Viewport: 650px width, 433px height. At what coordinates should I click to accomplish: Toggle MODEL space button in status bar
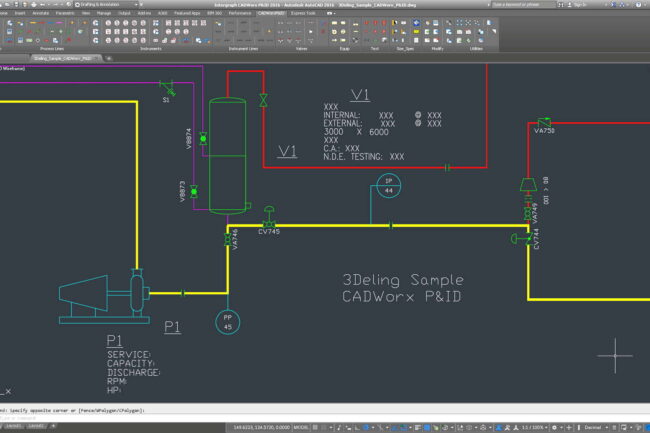[x=300, y=425]
